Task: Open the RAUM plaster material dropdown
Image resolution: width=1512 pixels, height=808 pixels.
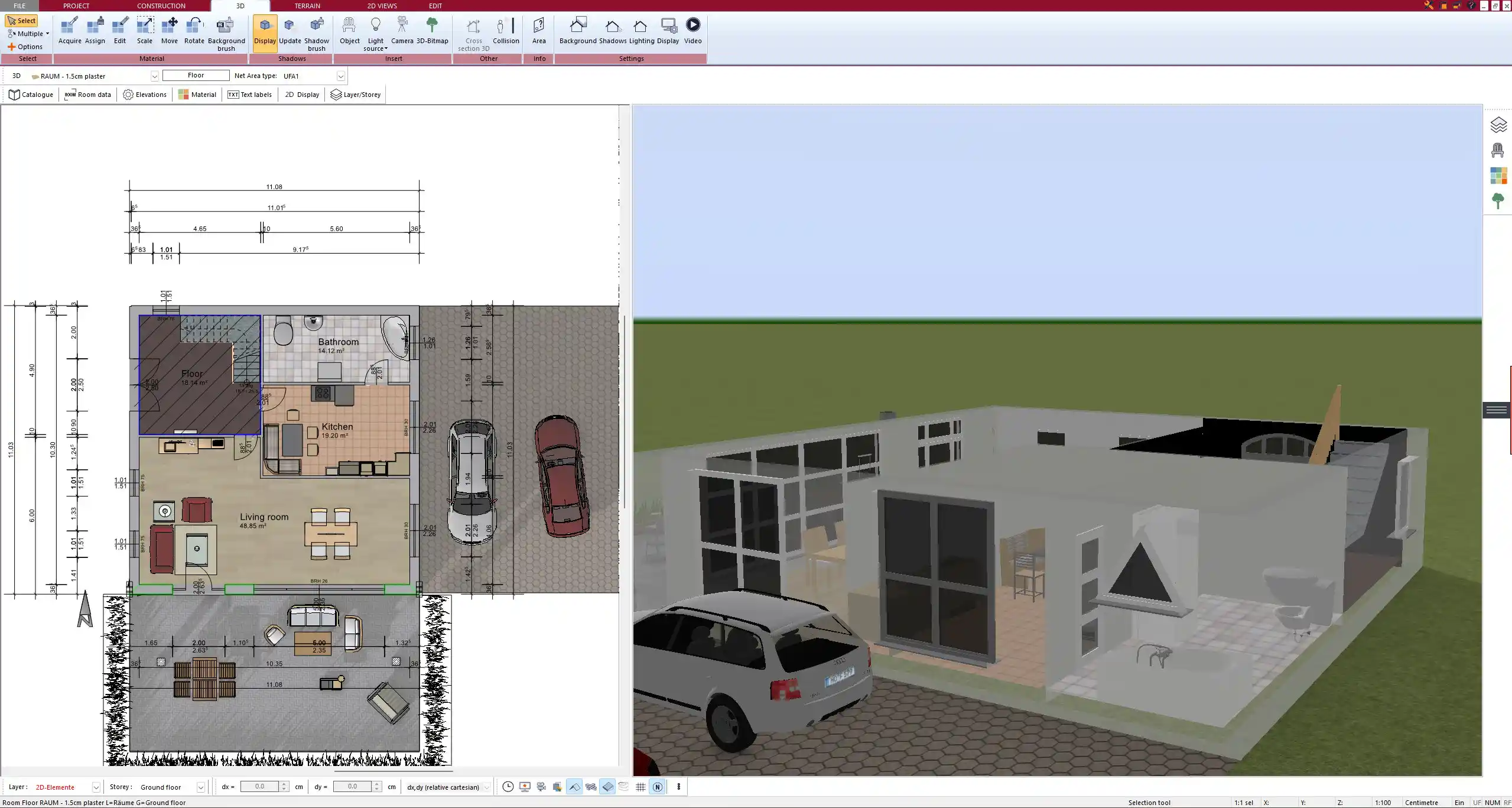Action: click(154, 76)
